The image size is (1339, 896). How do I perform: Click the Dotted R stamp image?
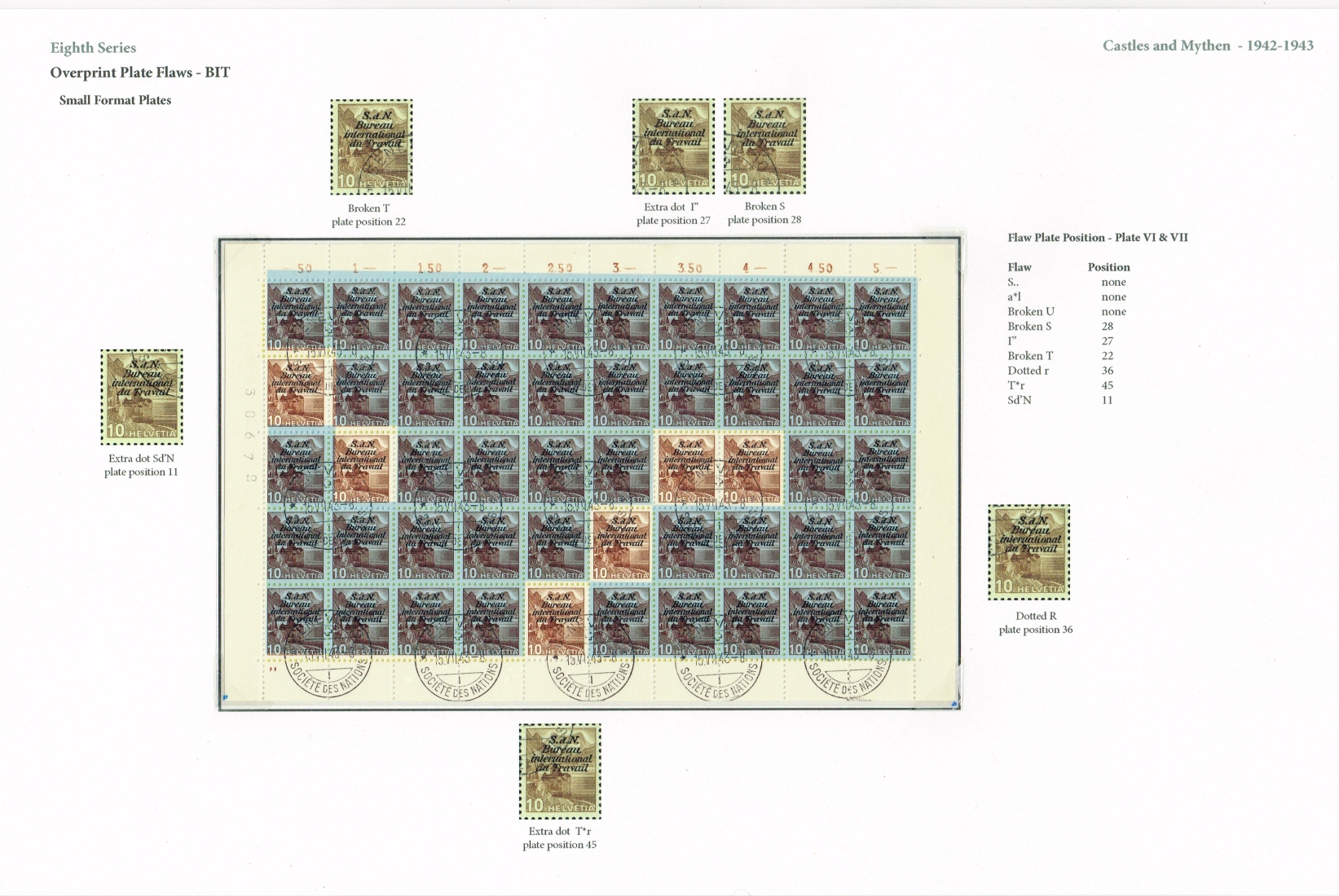1028,552
